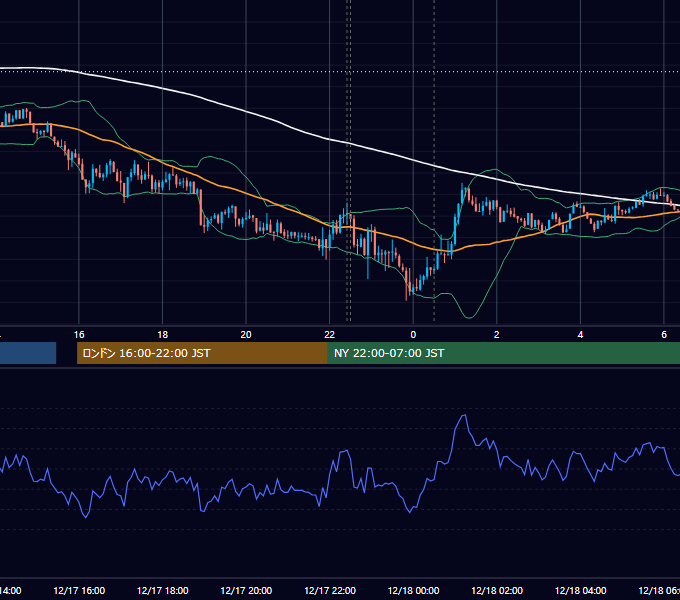
Task: Click the blue session bar left of ロンドン
Action: 28,353
